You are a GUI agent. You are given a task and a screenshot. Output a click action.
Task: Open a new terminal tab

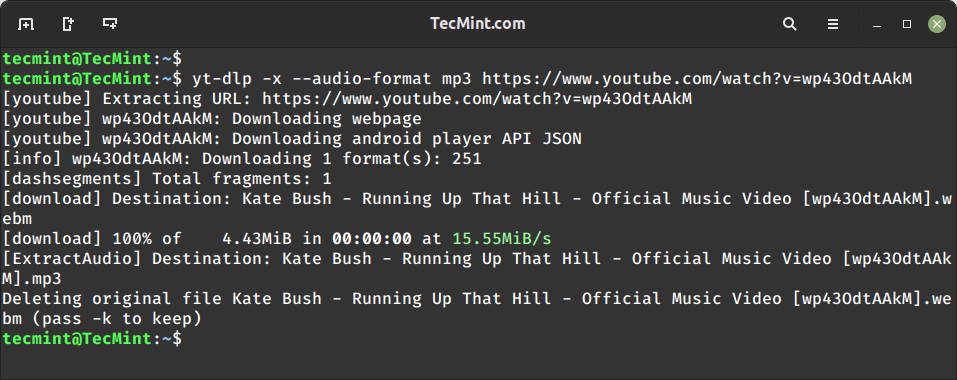click(x=26, y=24)
